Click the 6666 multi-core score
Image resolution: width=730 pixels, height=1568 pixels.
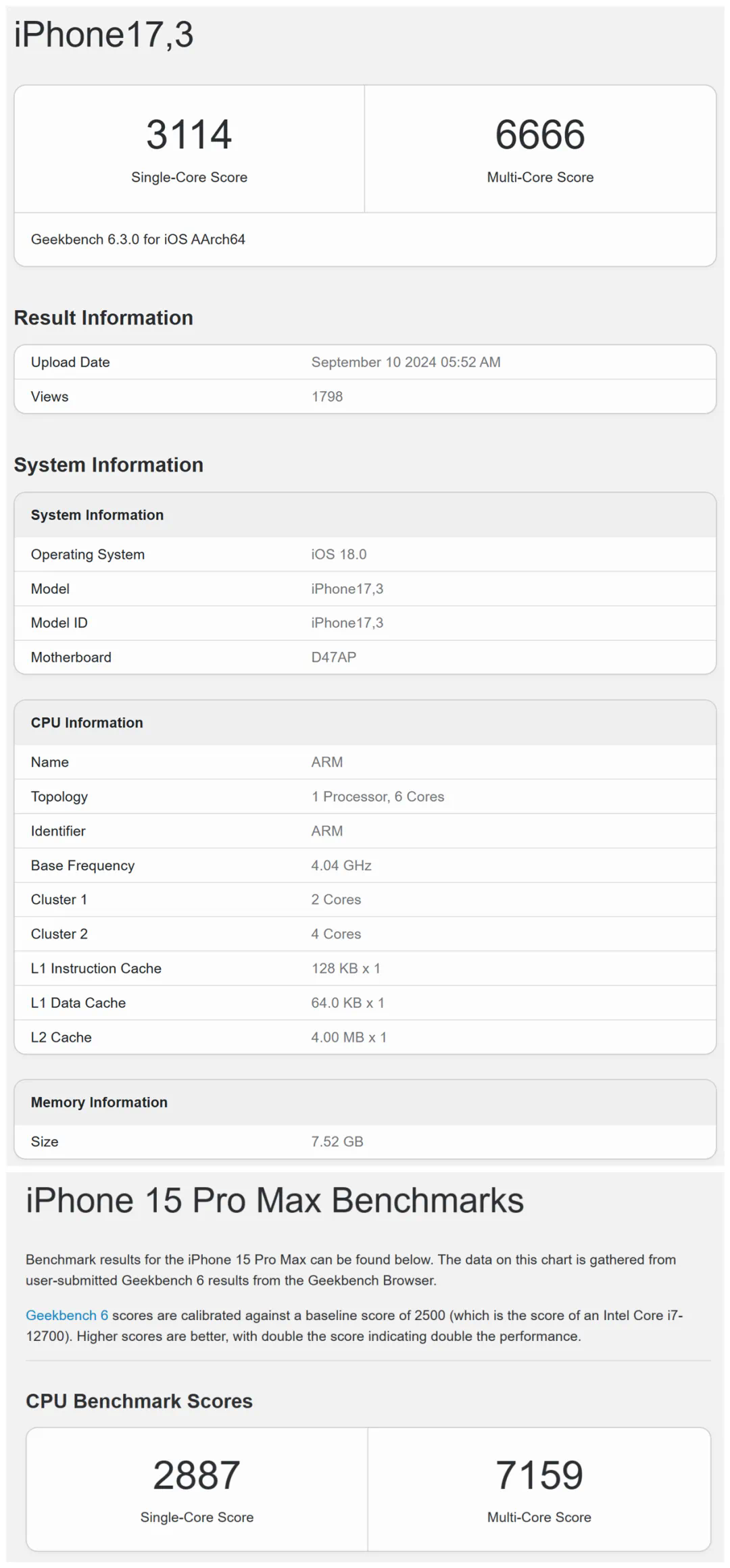coord(540,134)
